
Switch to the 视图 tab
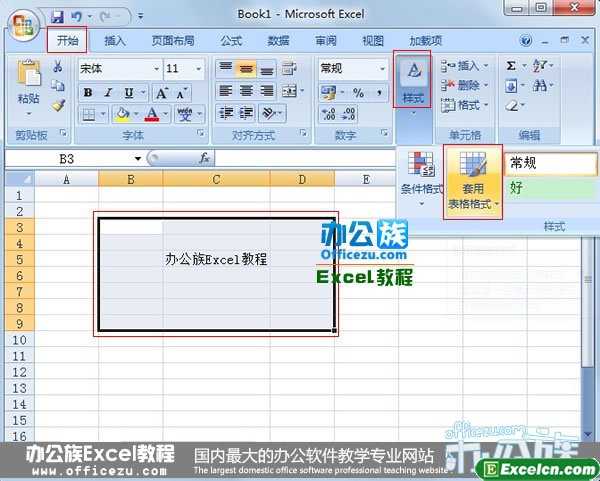(x=373, y=40)
